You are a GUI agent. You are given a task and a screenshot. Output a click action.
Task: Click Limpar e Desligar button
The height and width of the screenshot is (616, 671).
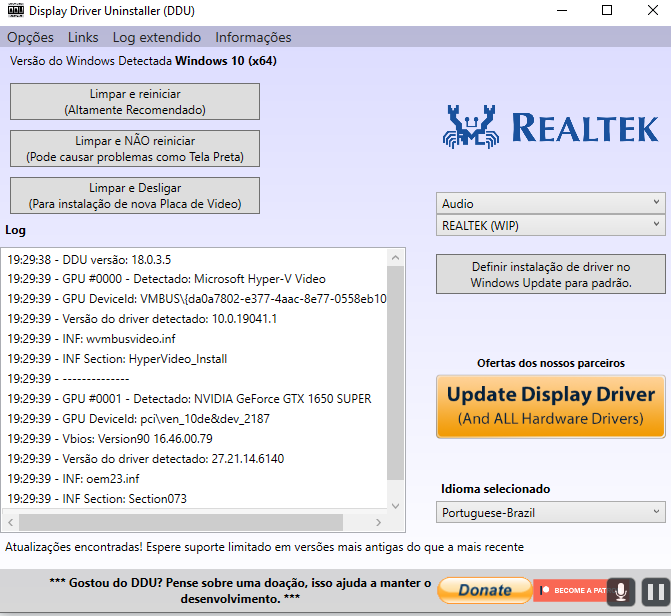tap(135, 196)
